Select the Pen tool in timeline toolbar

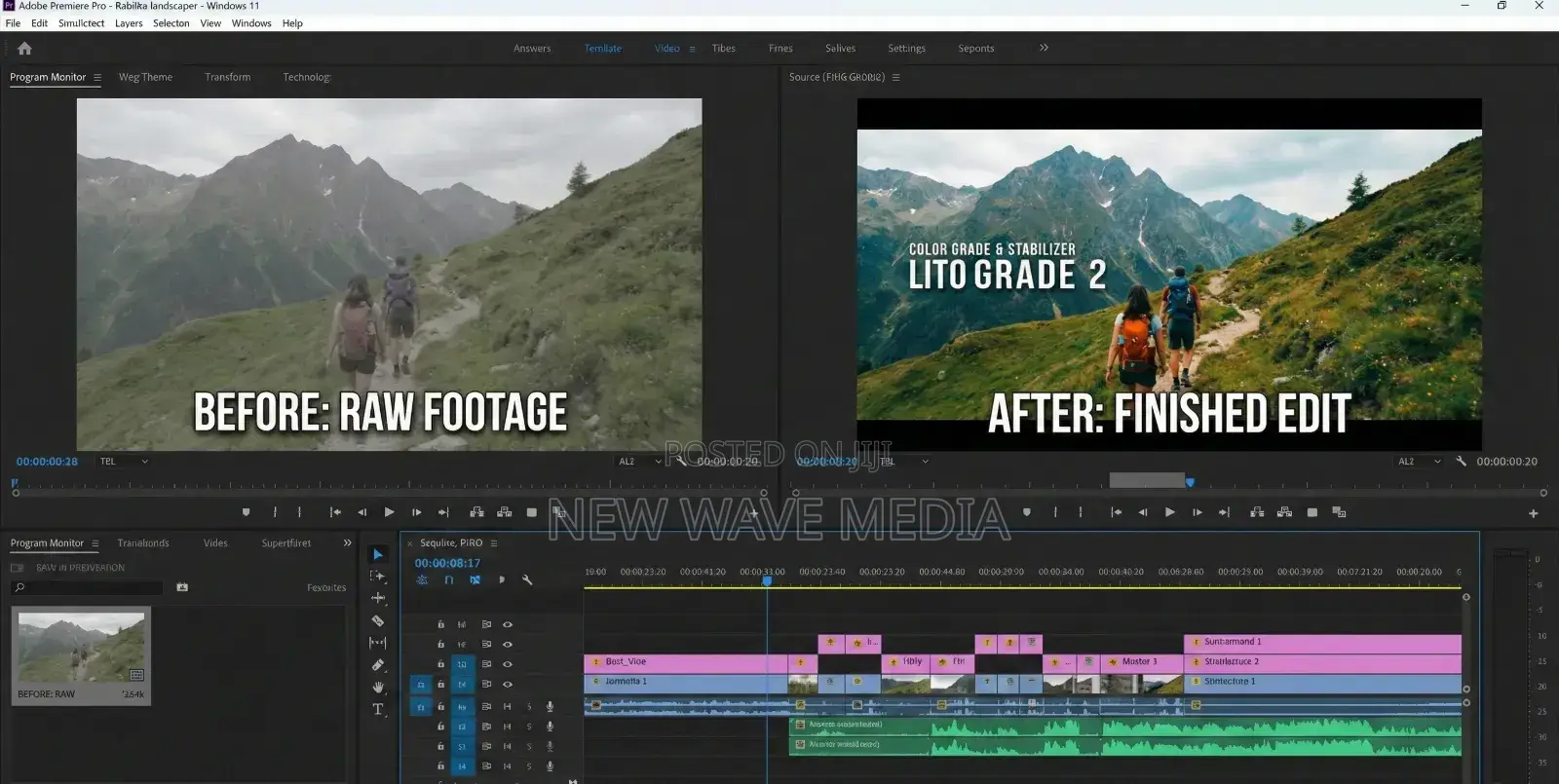(x=378, y=665)
